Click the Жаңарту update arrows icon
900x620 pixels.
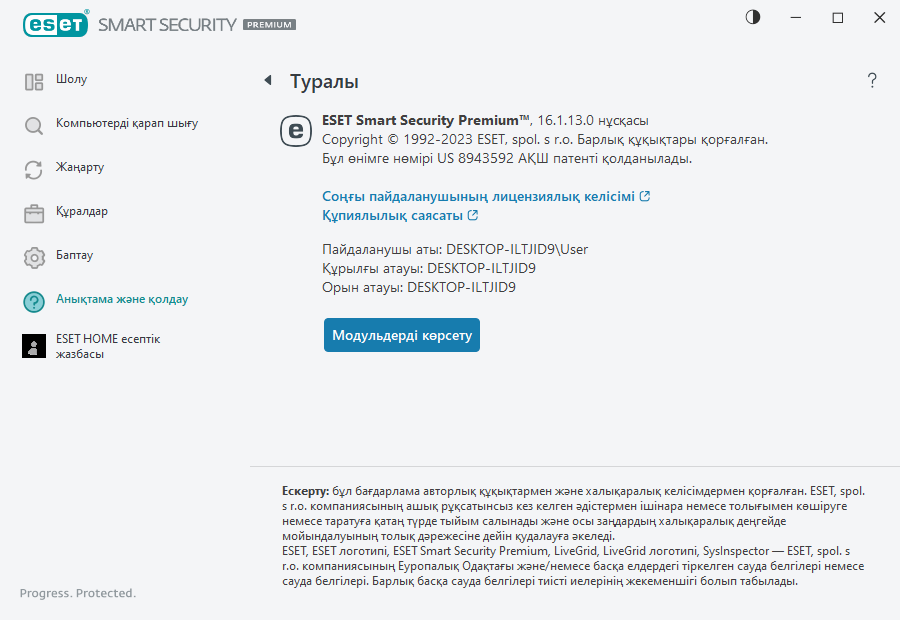pos(34,170)
